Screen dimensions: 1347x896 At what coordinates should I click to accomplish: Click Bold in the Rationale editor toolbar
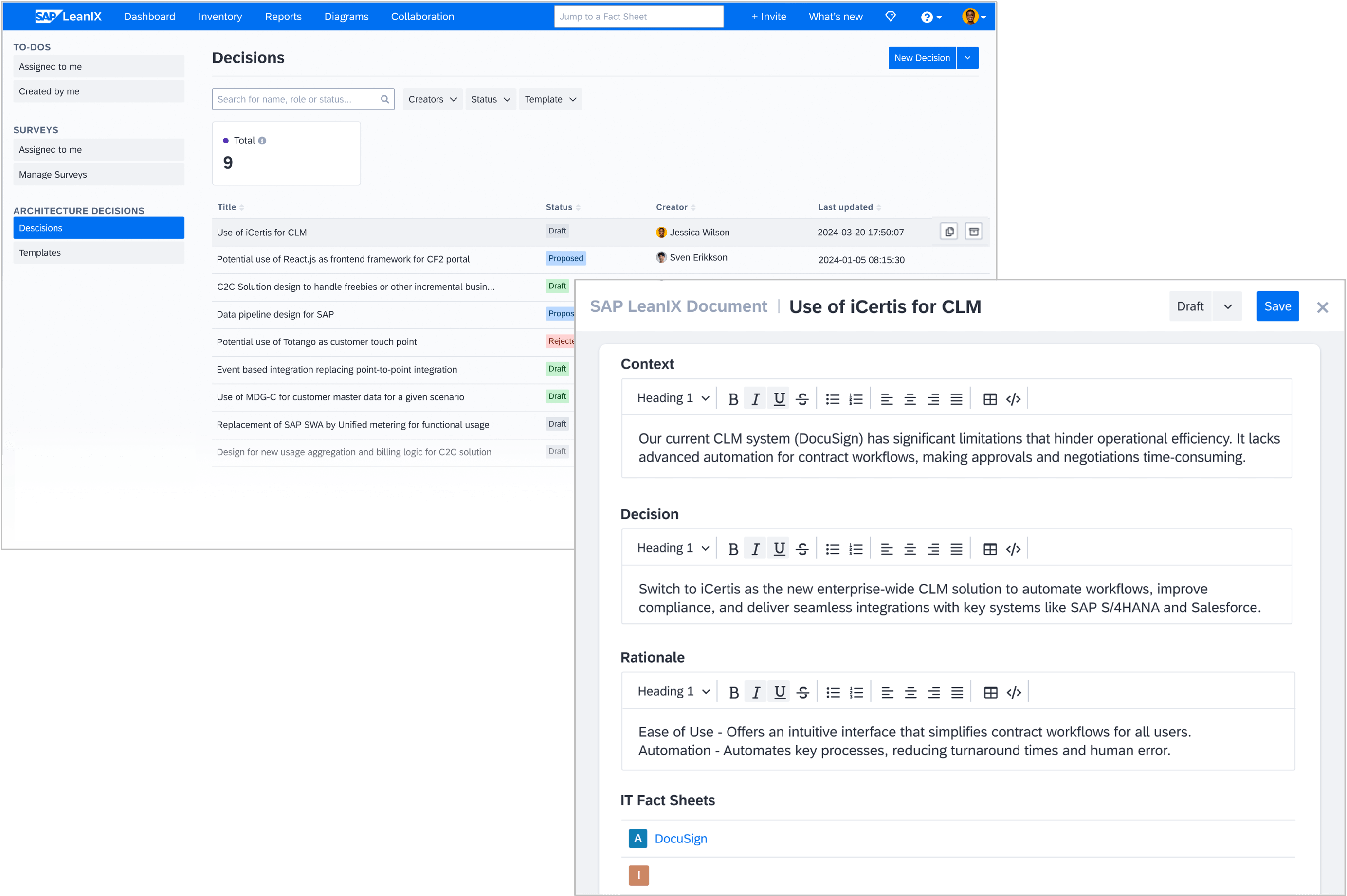click(x=734, y=693)
